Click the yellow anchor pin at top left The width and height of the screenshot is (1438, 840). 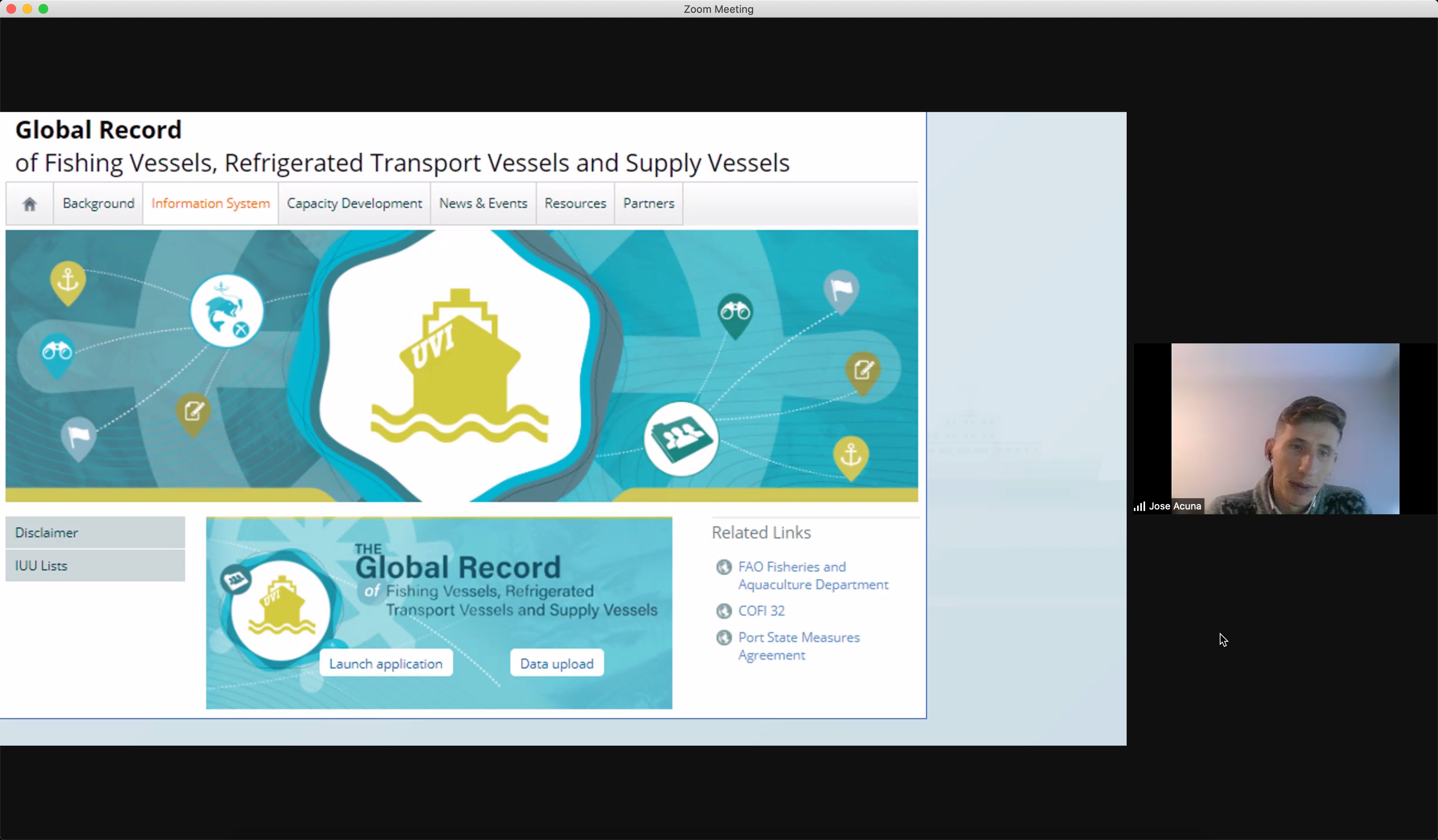(68, 280)
